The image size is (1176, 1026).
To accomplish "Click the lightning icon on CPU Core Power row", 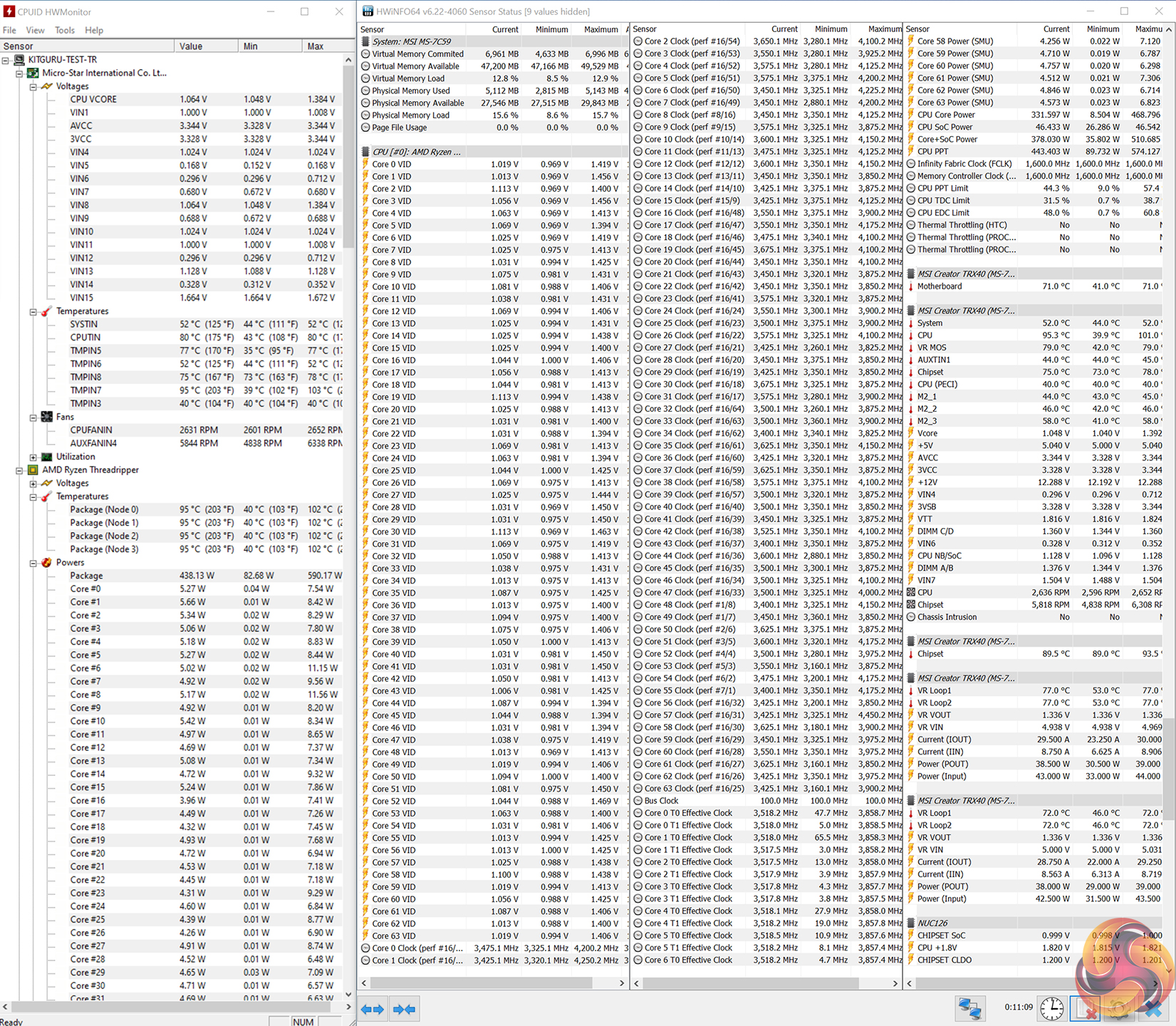I will point(911,115).
